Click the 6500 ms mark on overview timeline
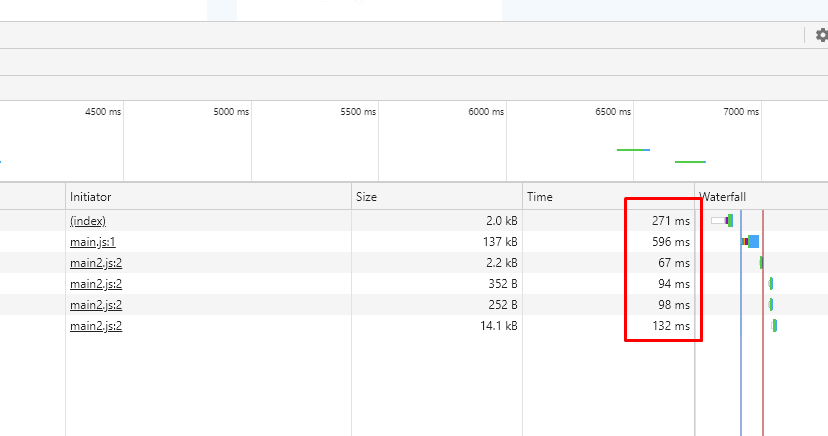Screen dimensions: 828x436 pos(613,112)
